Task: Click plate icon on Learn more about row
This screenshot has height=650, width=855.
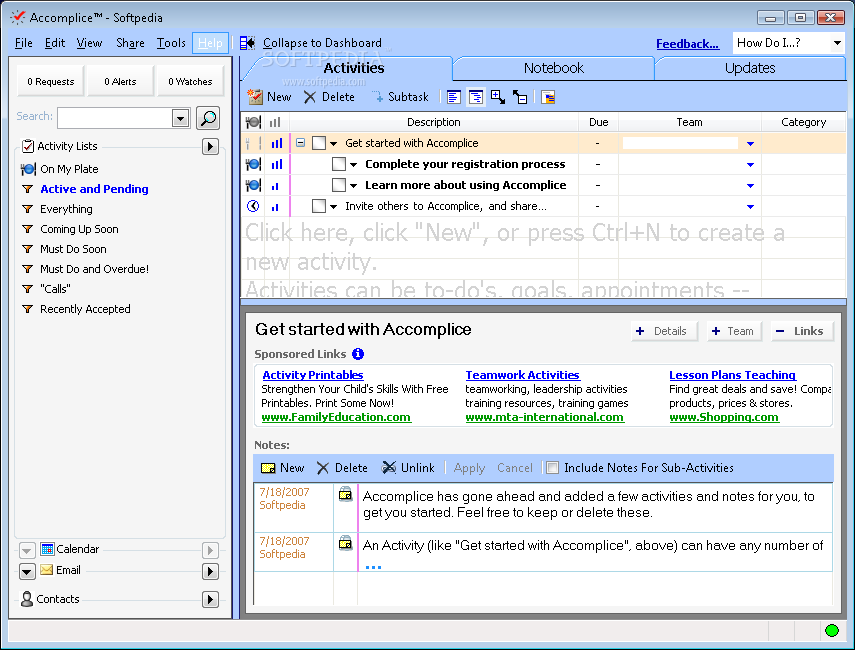Action: click(x=253, y=185)
